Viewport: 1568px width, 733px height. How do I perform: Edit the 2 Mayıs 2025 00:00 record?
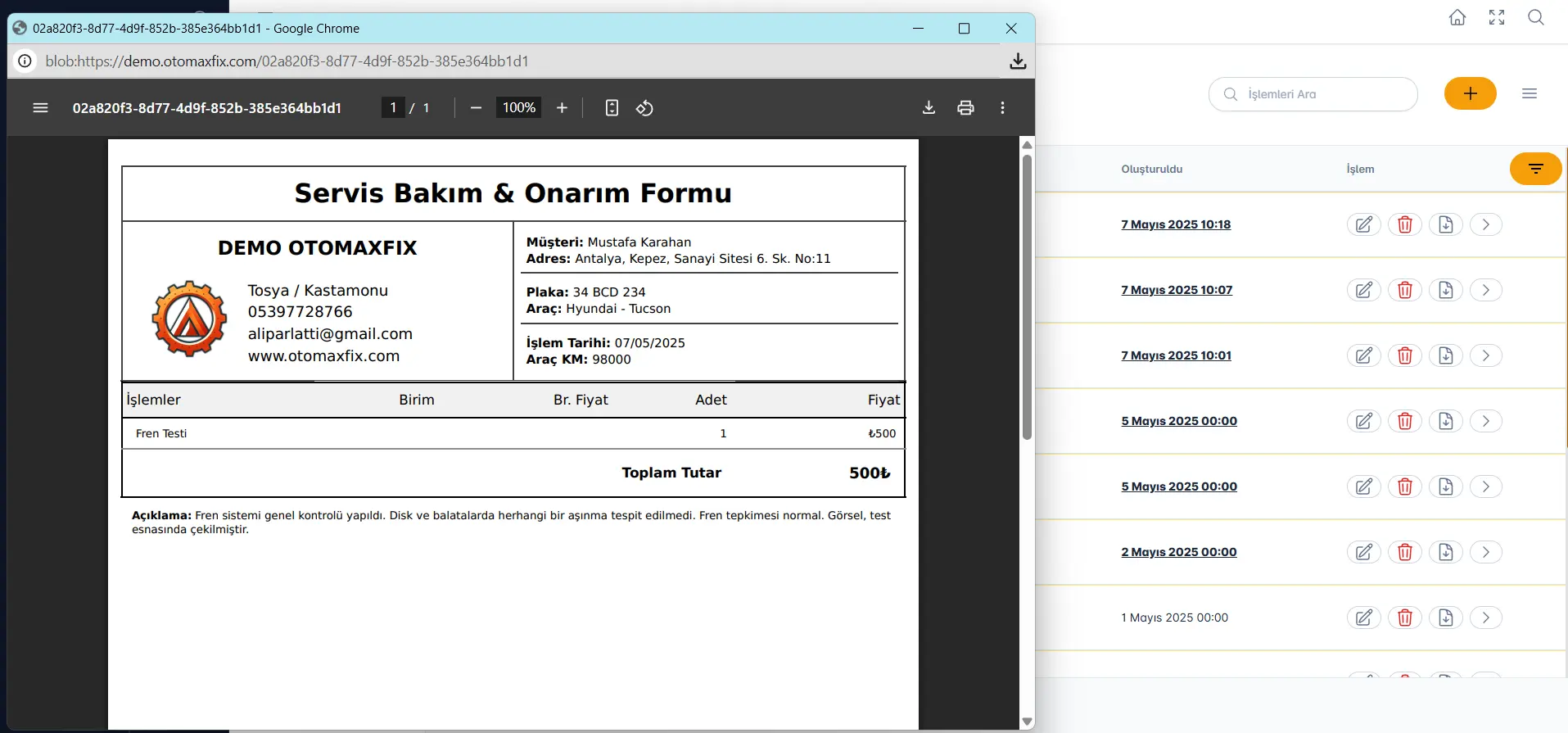1364,552
